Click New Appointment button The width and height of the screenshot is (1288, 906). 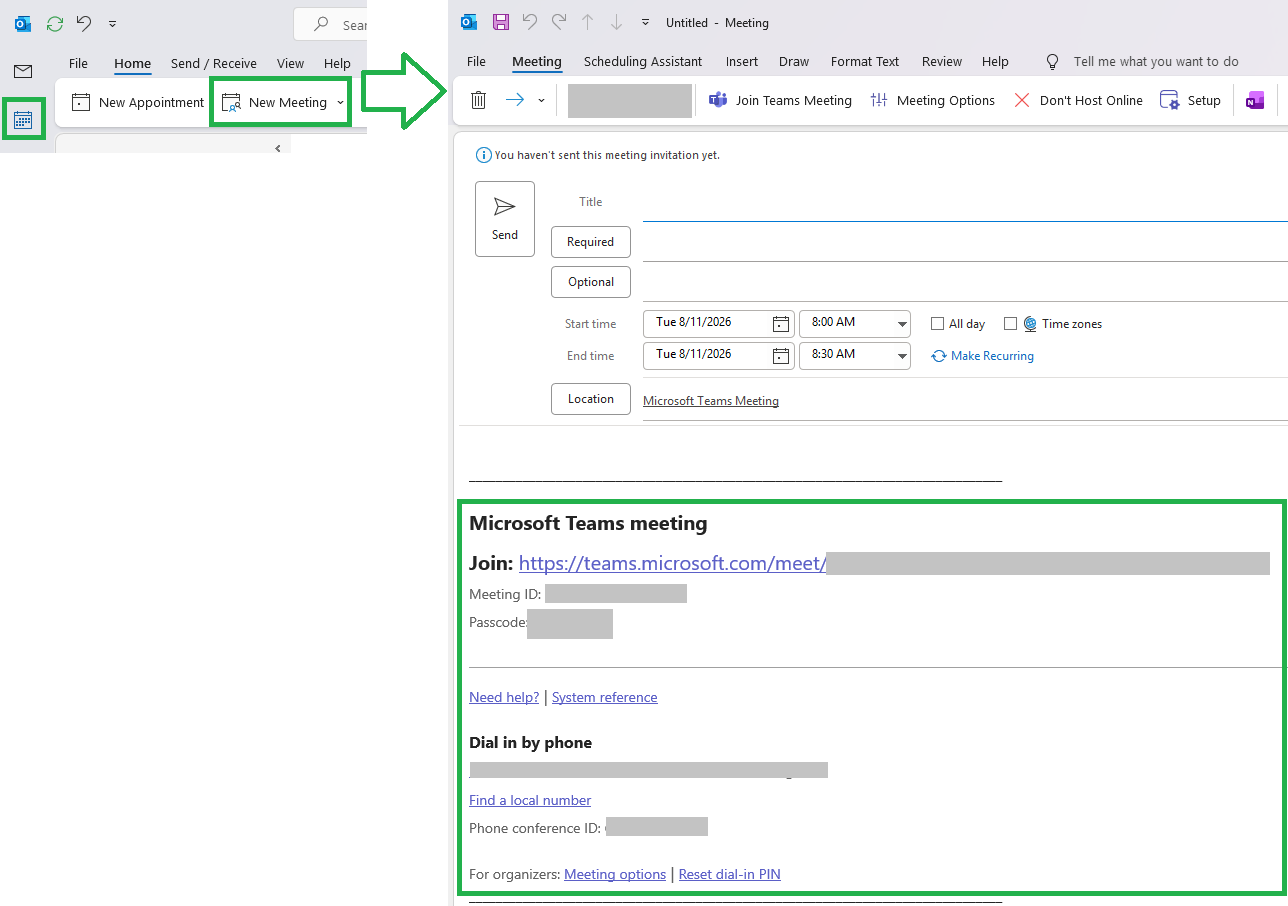[138, 102]
